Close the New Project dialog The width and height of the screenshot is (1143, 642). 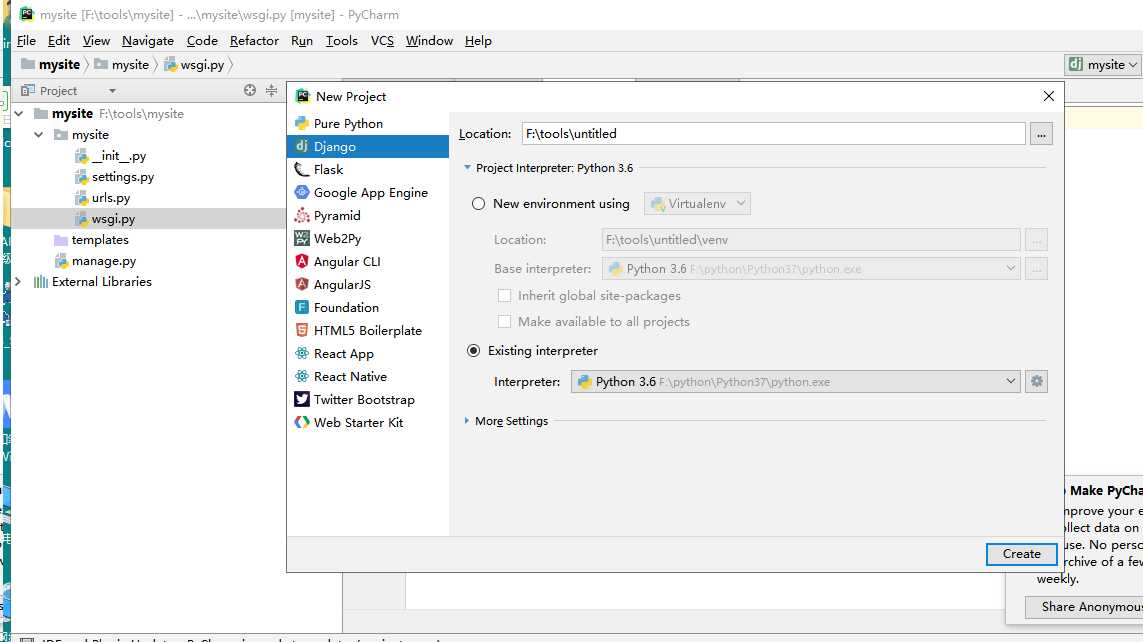pyautogui.click(x=1048, y=96)
